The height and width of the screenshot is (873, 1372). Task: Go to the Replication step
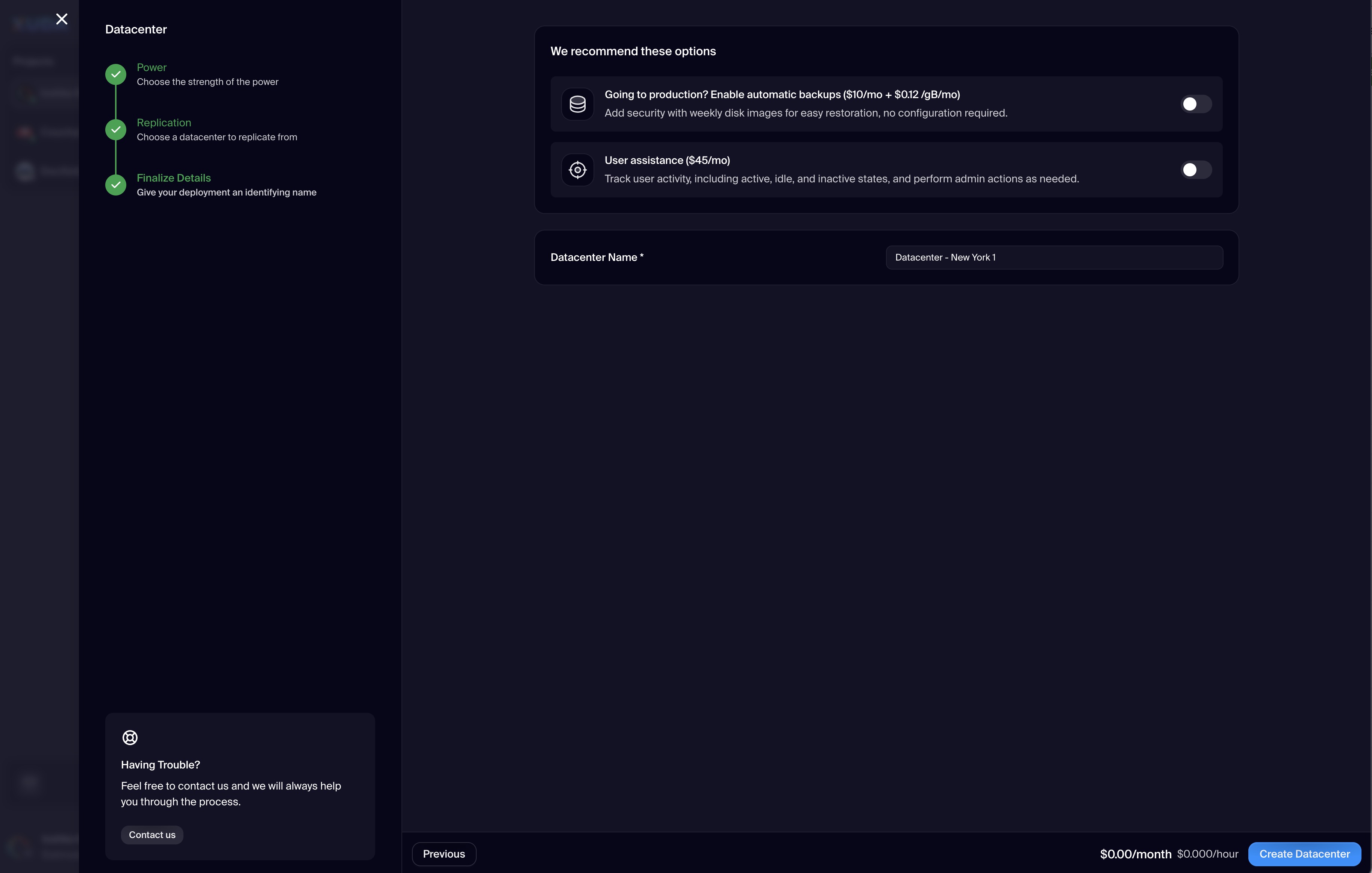tap(164, 123)
